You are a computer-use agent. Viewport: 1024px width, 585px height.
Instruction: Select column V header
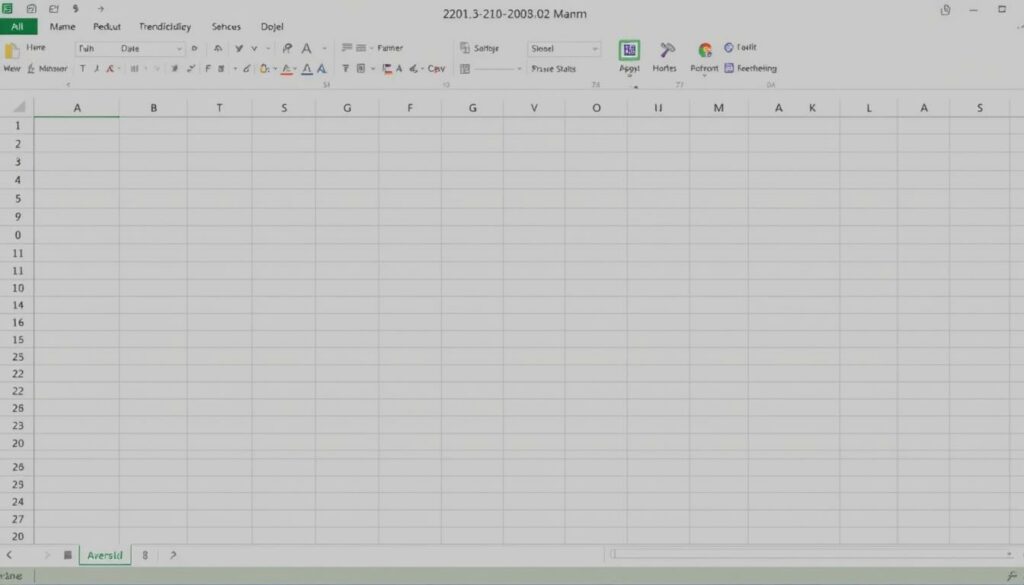point(534,108)
